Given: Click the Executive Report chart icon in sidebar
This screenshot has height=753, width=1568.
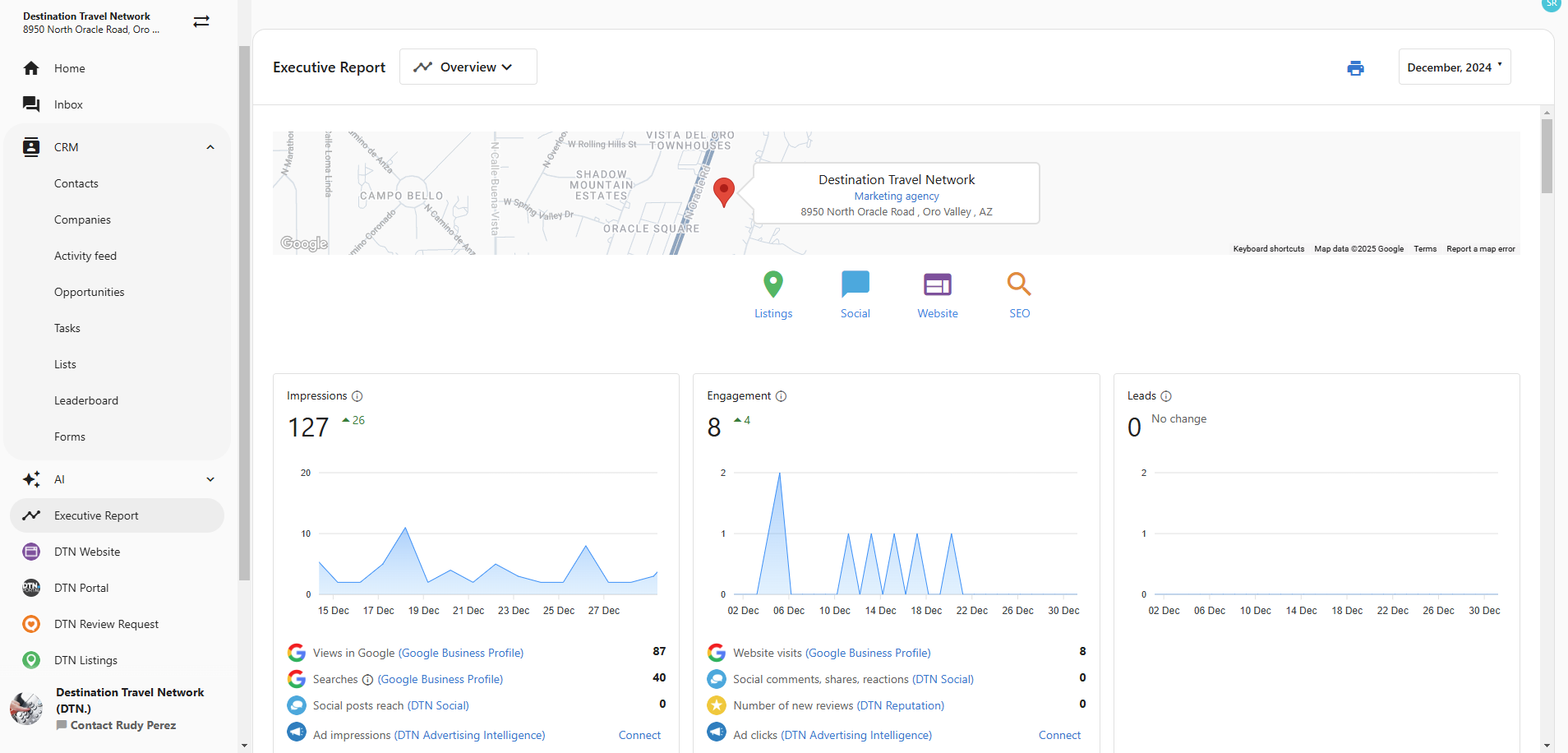Looking at the screenshot, I should coord(31,515).
